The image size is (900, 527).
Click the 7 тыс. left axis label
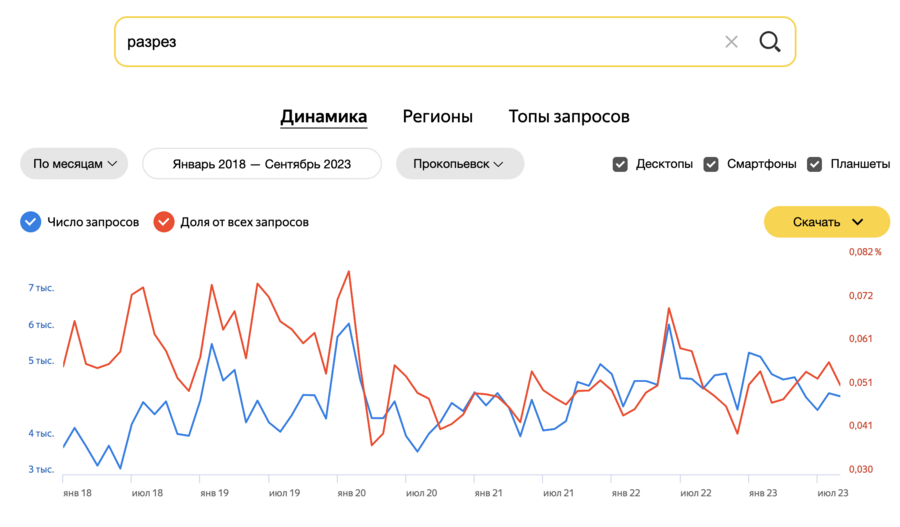click(x=41, y=288)
